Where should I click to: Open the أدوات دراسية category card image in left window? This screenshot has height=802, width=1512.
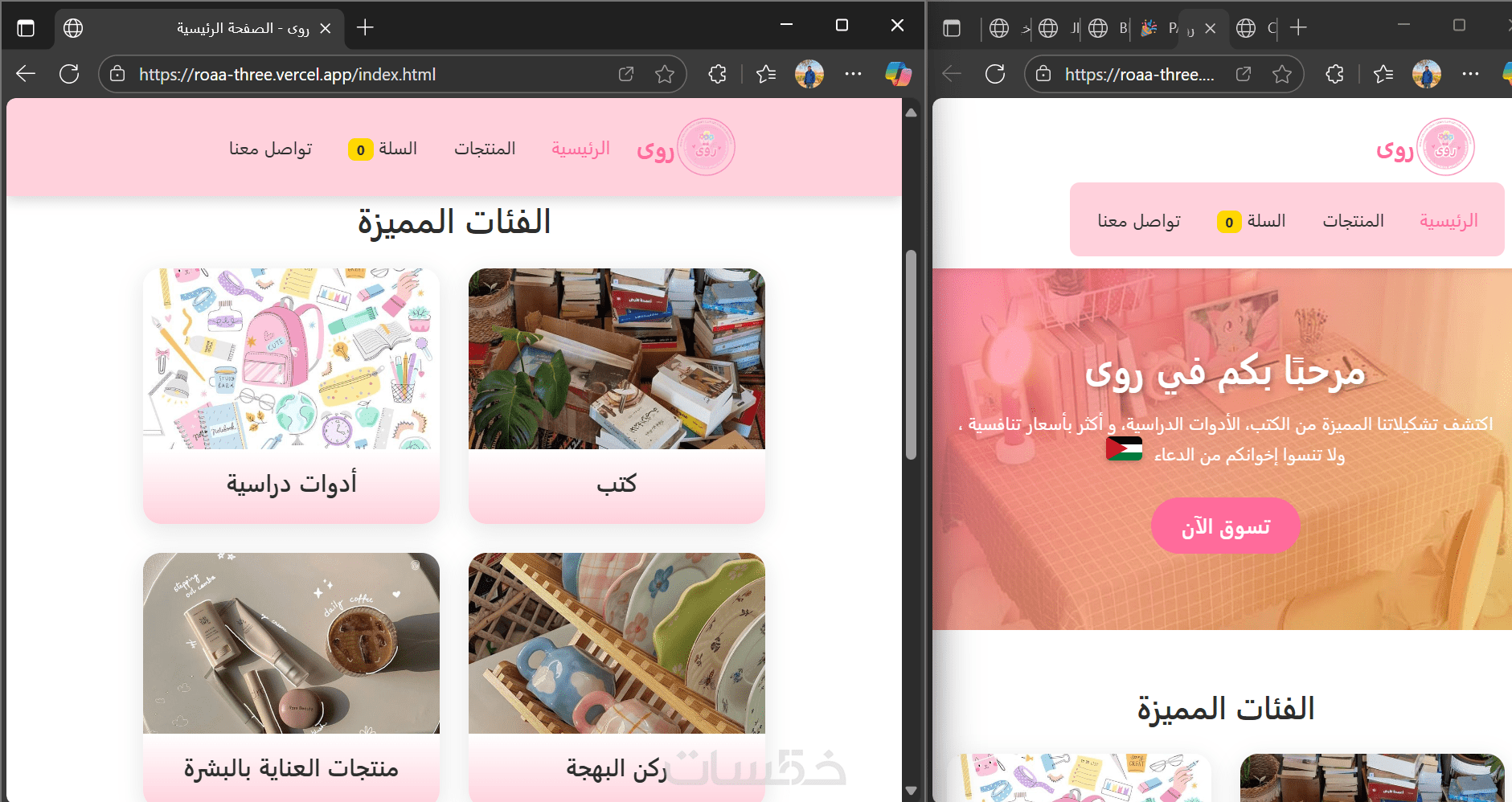(x=291, y=358)
